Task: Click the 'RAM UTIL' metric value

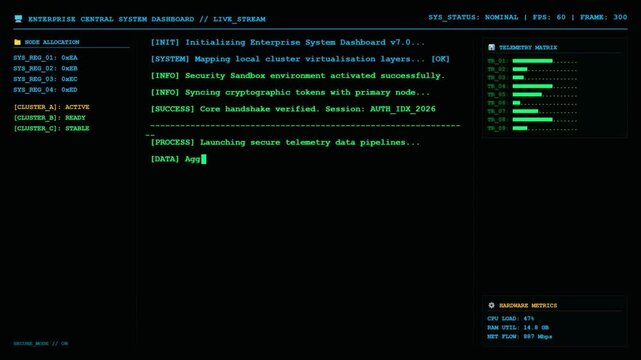Action: (536, 327)
